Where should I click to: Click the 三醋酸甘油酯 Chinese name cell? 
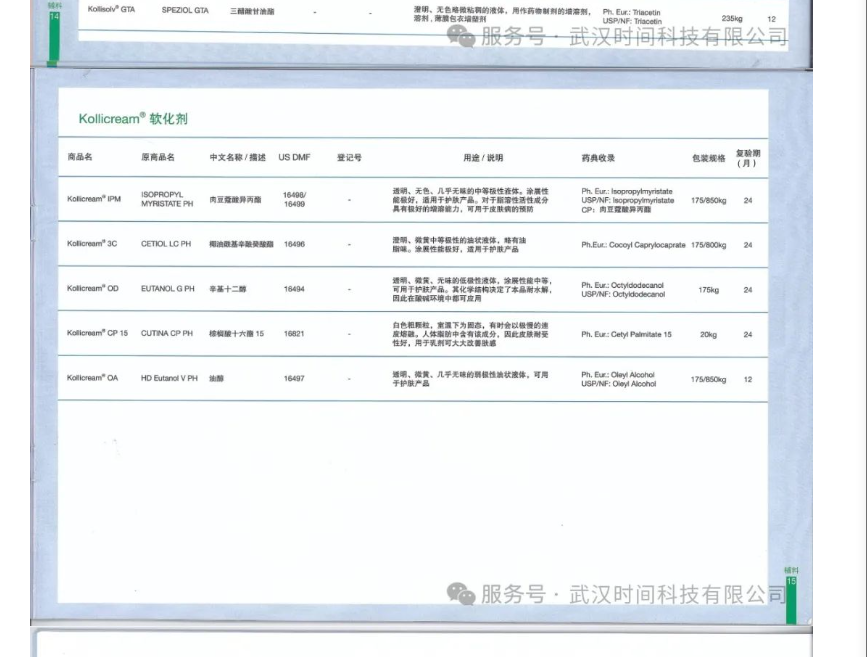click(x=252, y=12)
